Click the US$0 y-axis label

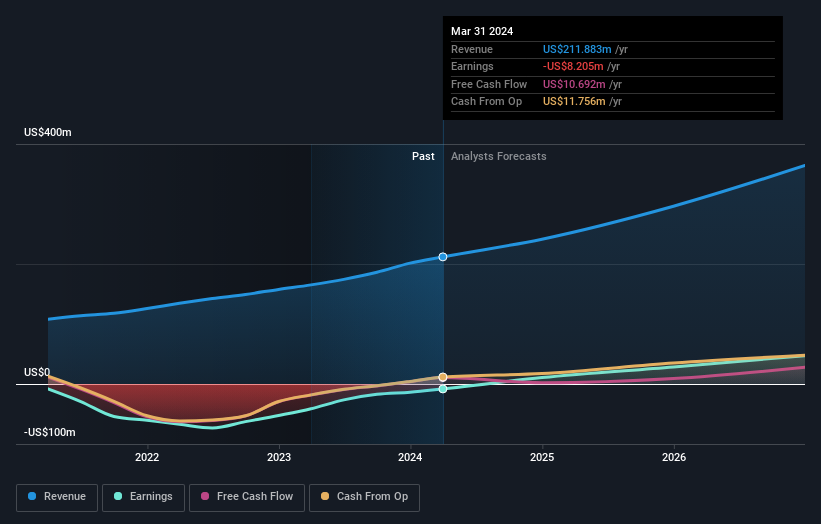(x=37, y=372)
